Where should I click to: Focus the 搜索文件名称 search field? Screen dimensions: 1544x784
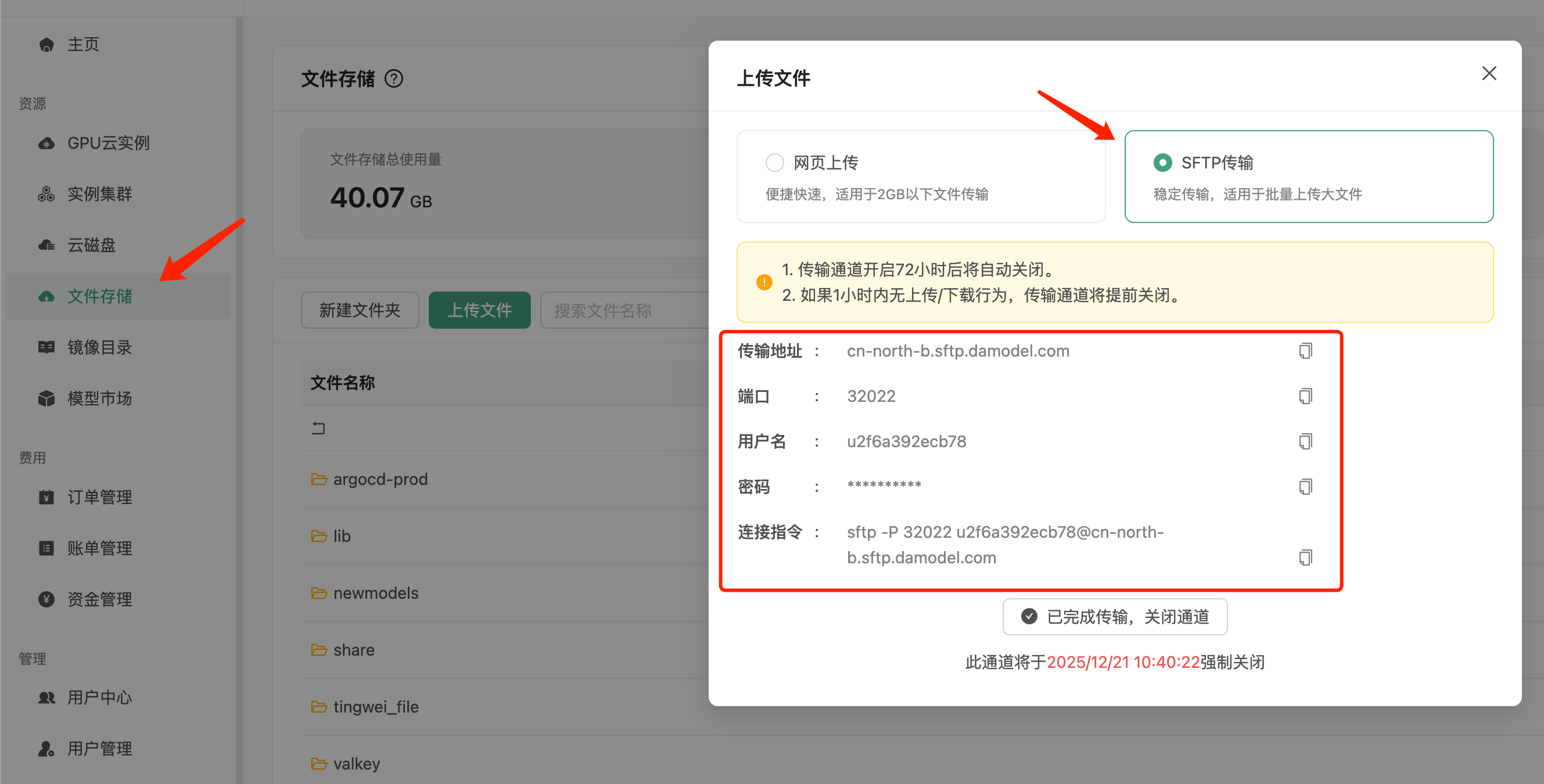pyautogui.click(x=623, y=311)
